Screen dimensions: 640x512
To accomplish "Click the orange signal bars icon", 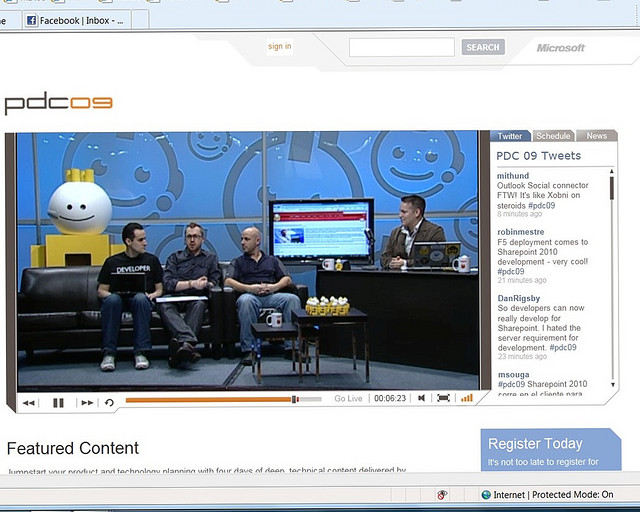I will [467, 398].
